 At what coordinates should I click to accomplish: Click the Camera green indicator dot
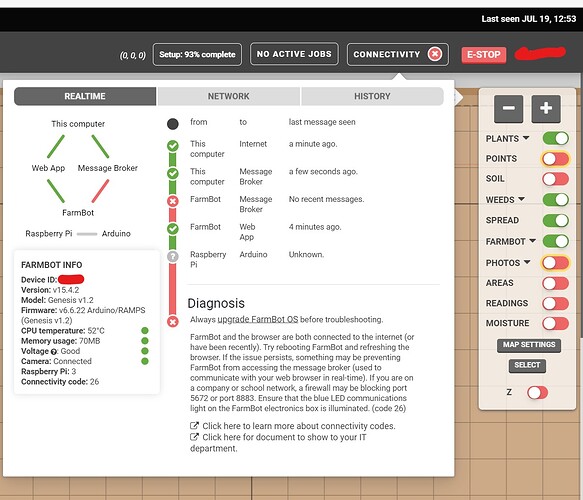point(145,361)
